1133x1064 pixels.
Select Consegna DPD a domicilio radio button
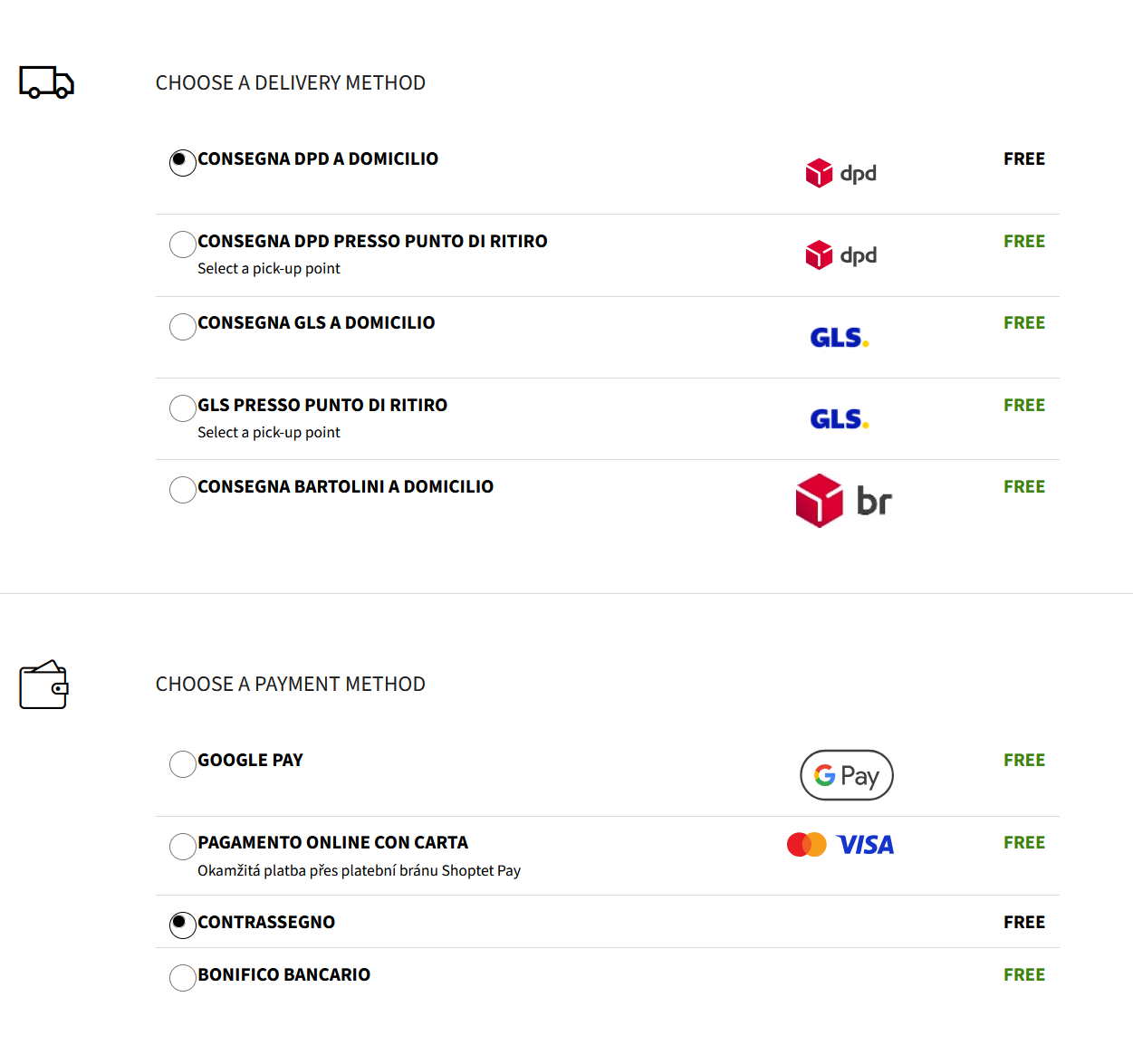tap(183, 163)
